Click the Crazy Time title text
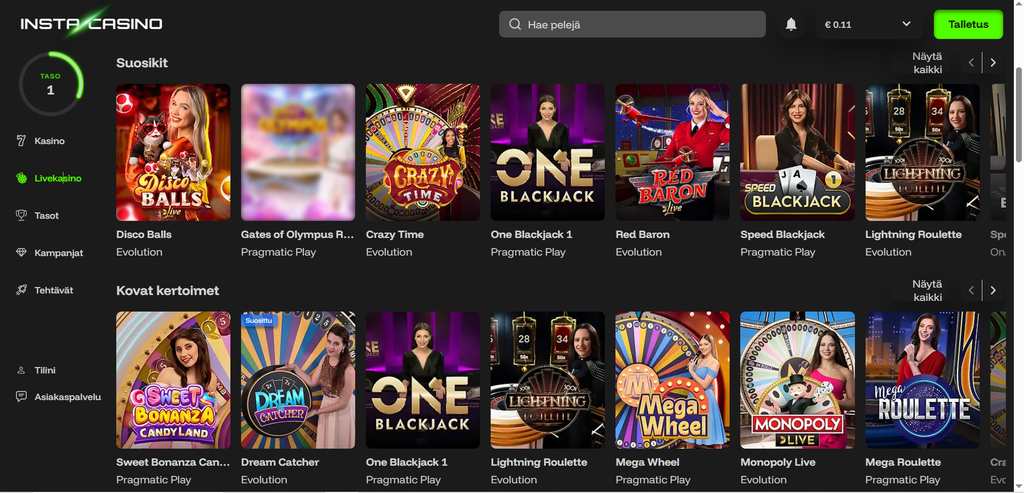This screenshot has height=493, width=1024. point(394,234)
